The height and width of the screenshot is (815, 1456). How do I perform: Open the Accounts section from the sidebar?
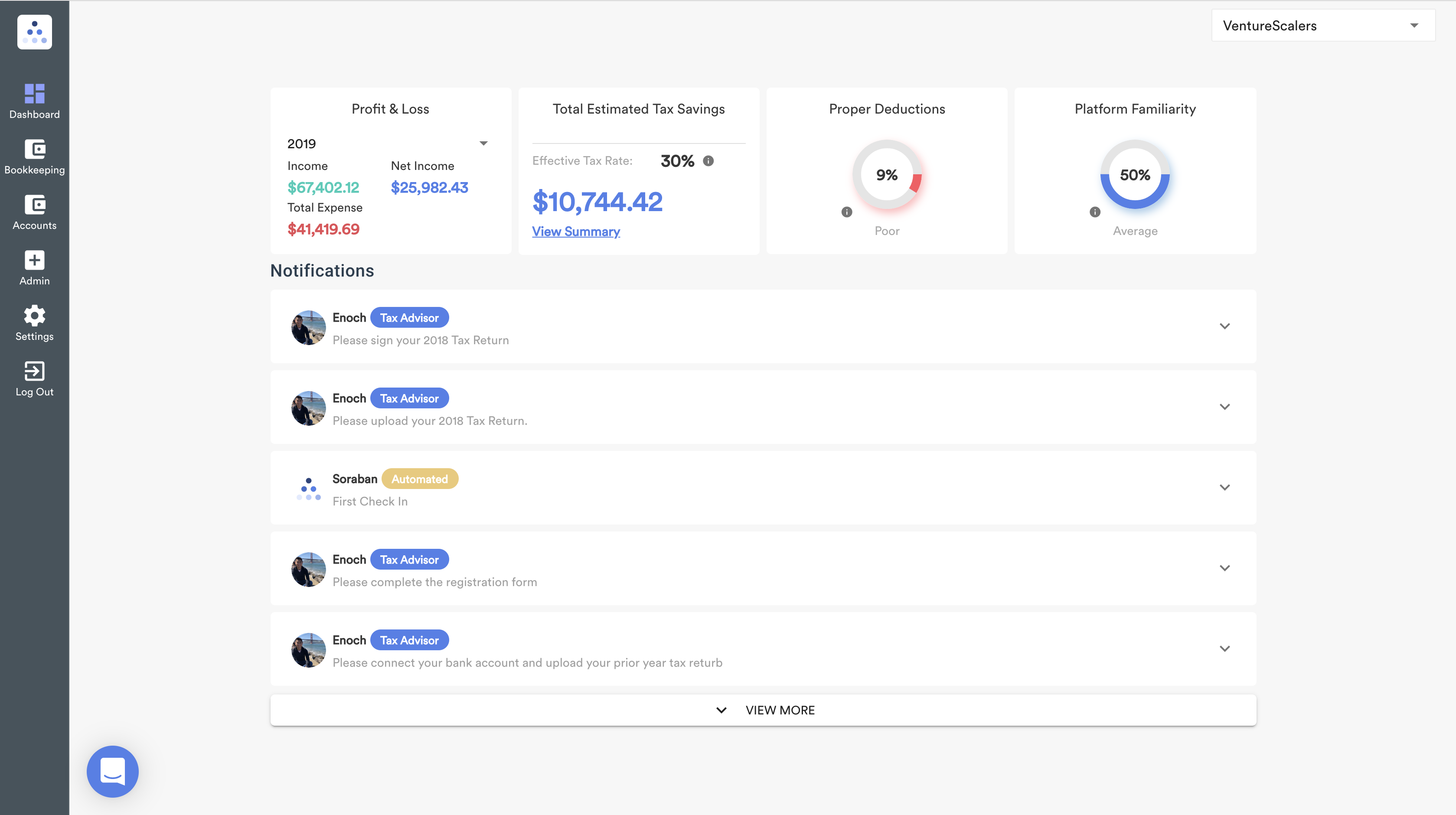click(x=35, y=212)
